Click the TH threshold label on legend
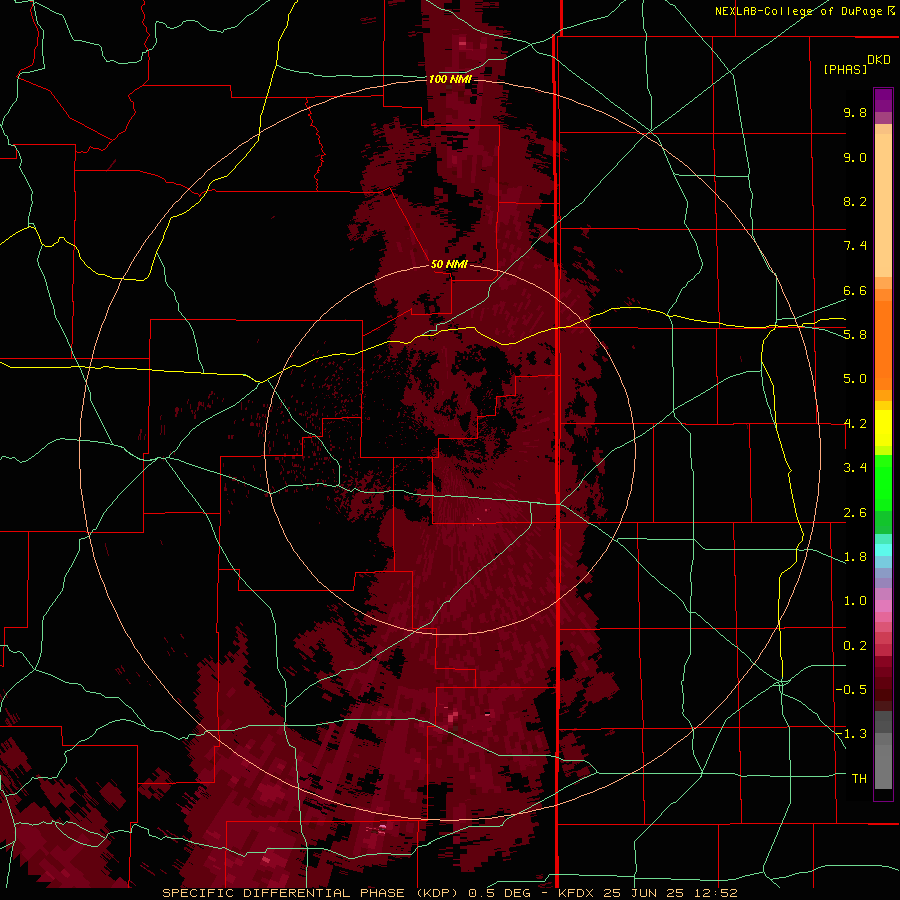The width and height of the screenshot is (900, 900). pos(859,779)
